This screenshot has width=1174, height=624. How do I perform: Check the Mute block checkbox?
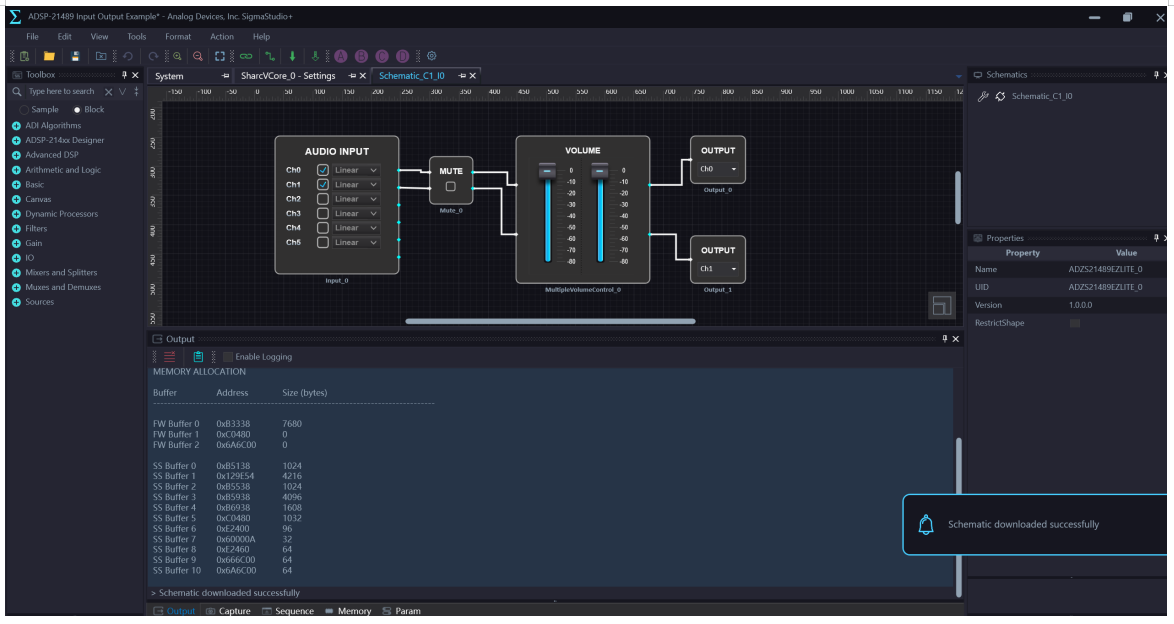point(451,187)
